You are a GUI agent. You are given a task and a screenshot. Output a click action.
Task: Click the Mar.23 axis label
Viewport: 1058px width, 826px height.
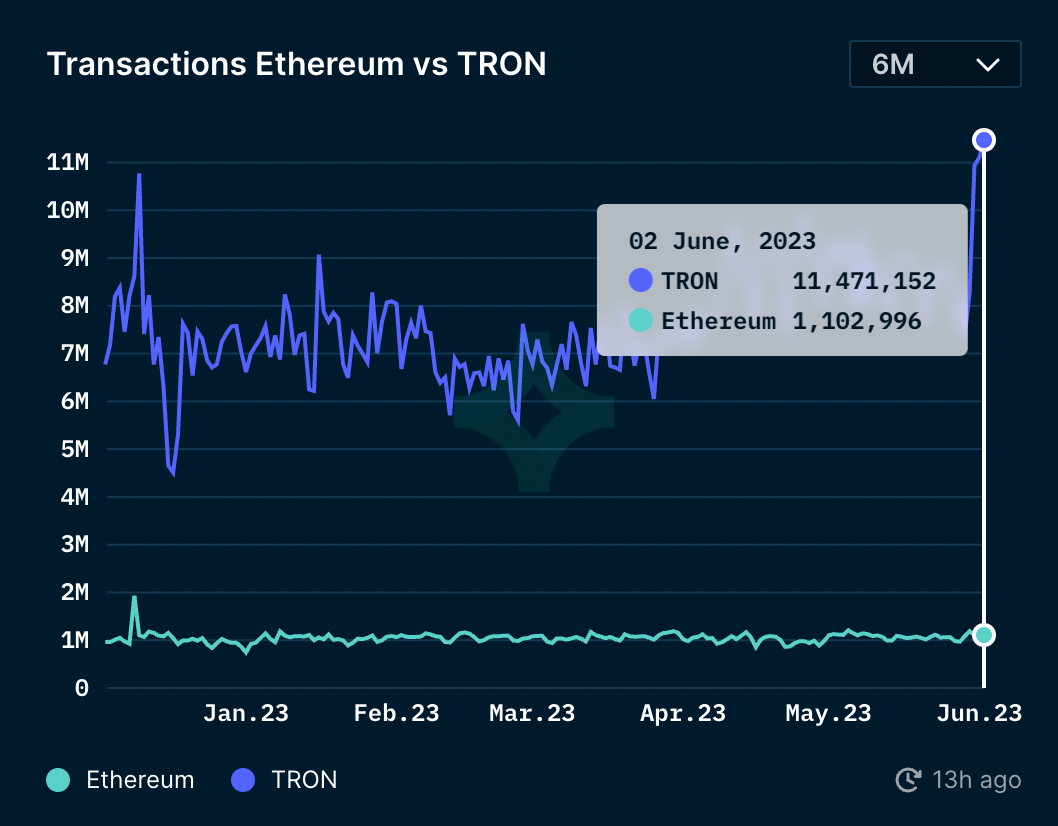[532, 713]
